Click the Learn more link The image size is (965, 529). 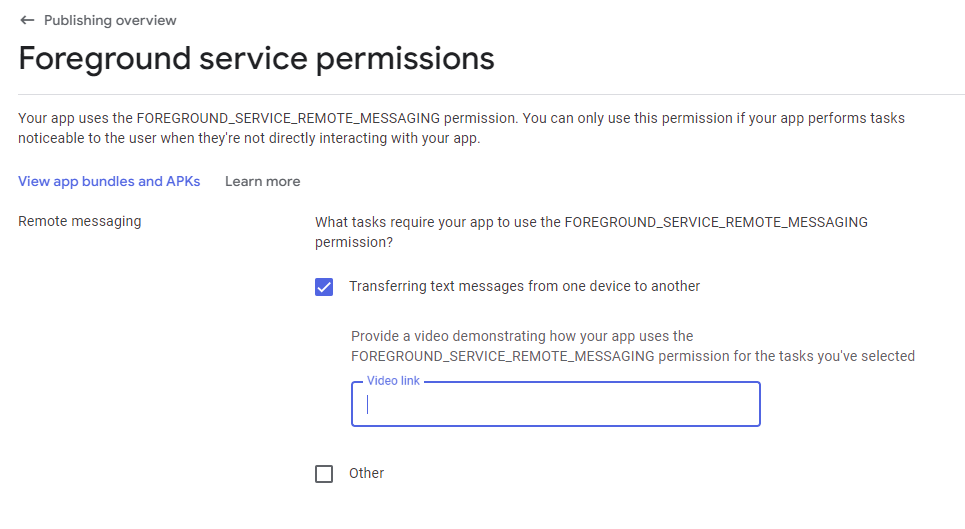[262, 181]
